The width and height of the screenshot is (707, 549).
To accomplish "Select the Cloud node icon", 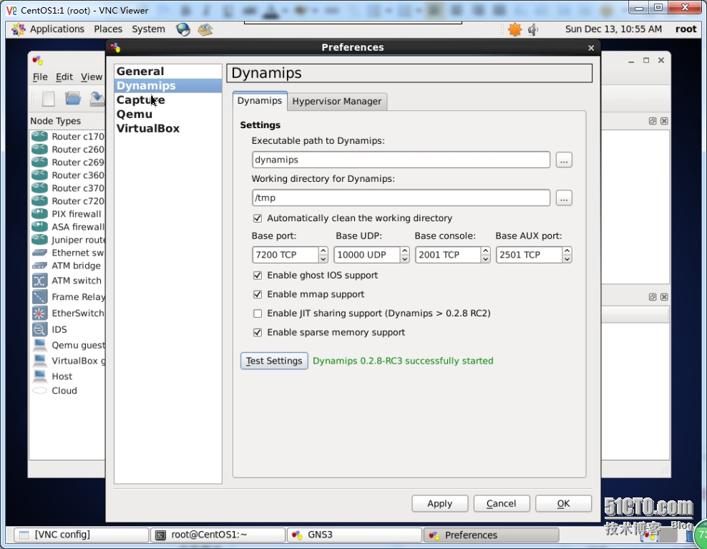I will coord(40,390).
